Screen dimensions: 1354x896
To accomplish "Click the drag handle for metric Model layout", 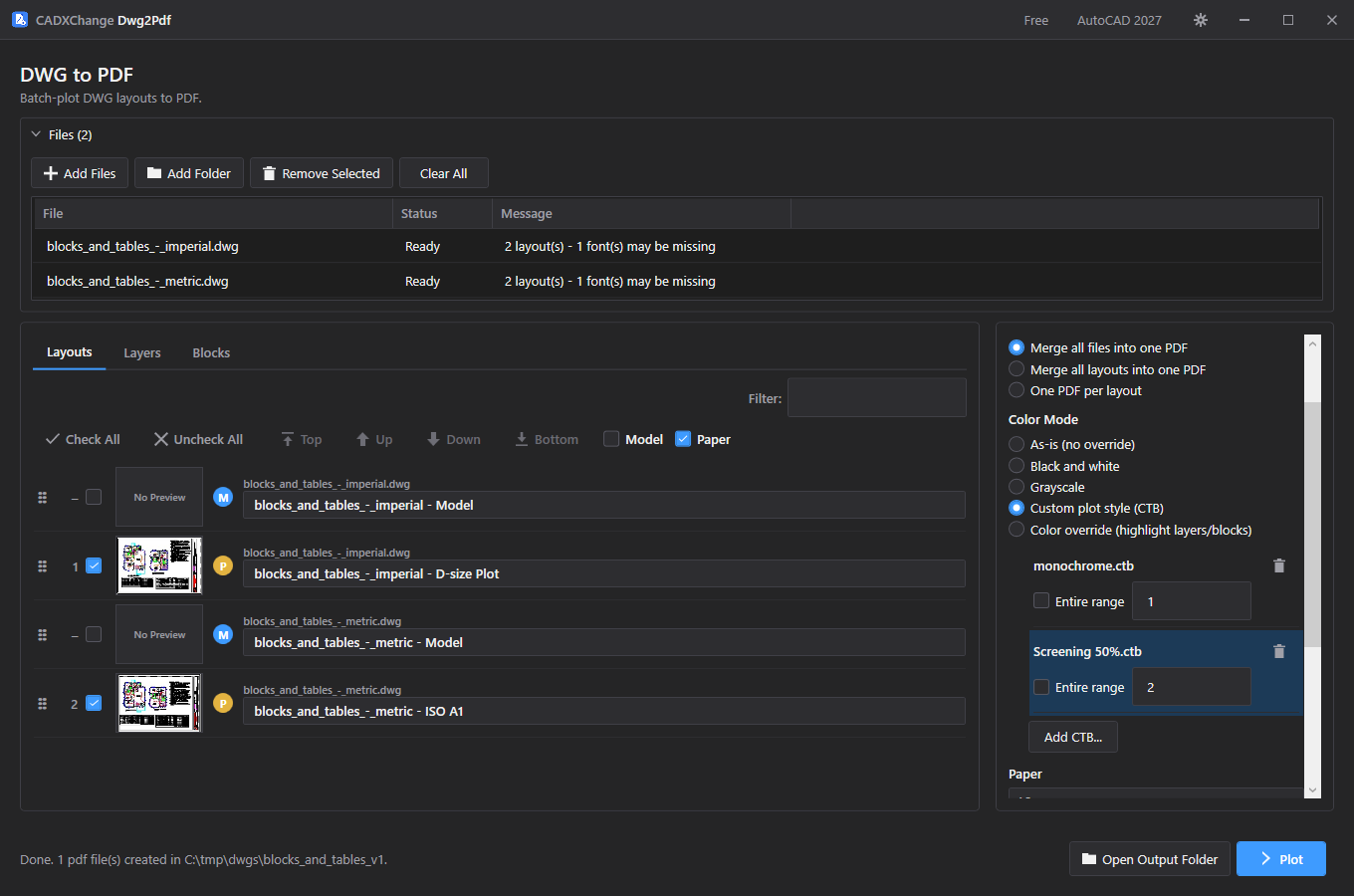I will [42, 634].
